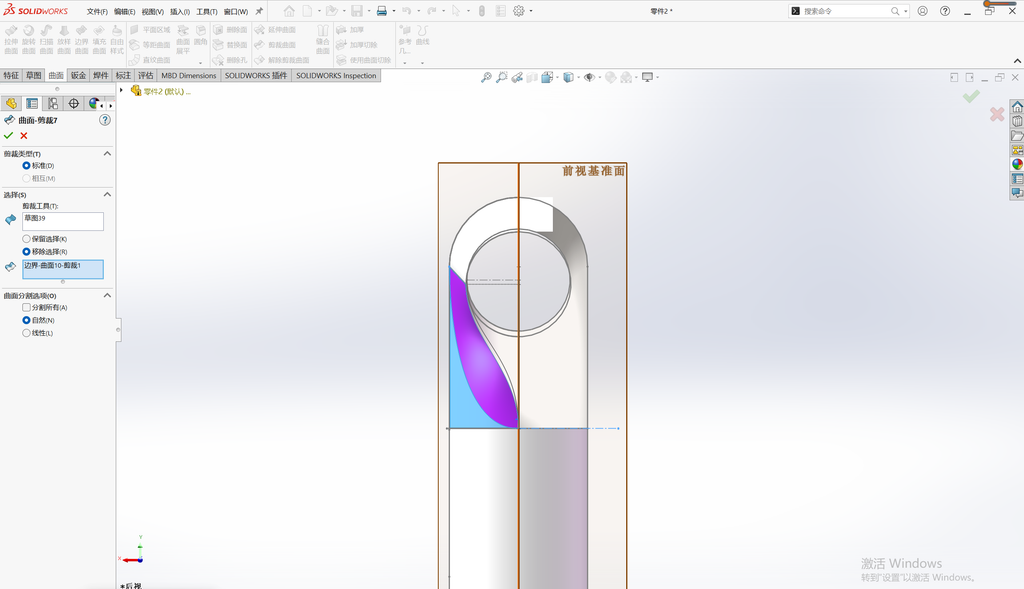This screenshot has height=589, width=1024.
Task: Cancel surface trim with red X
Action: point(24,136)
